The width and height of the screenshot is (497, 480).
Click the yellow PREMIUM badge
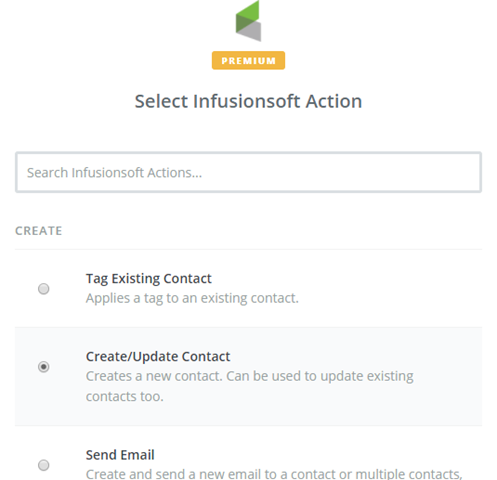[x=248, y=60]
